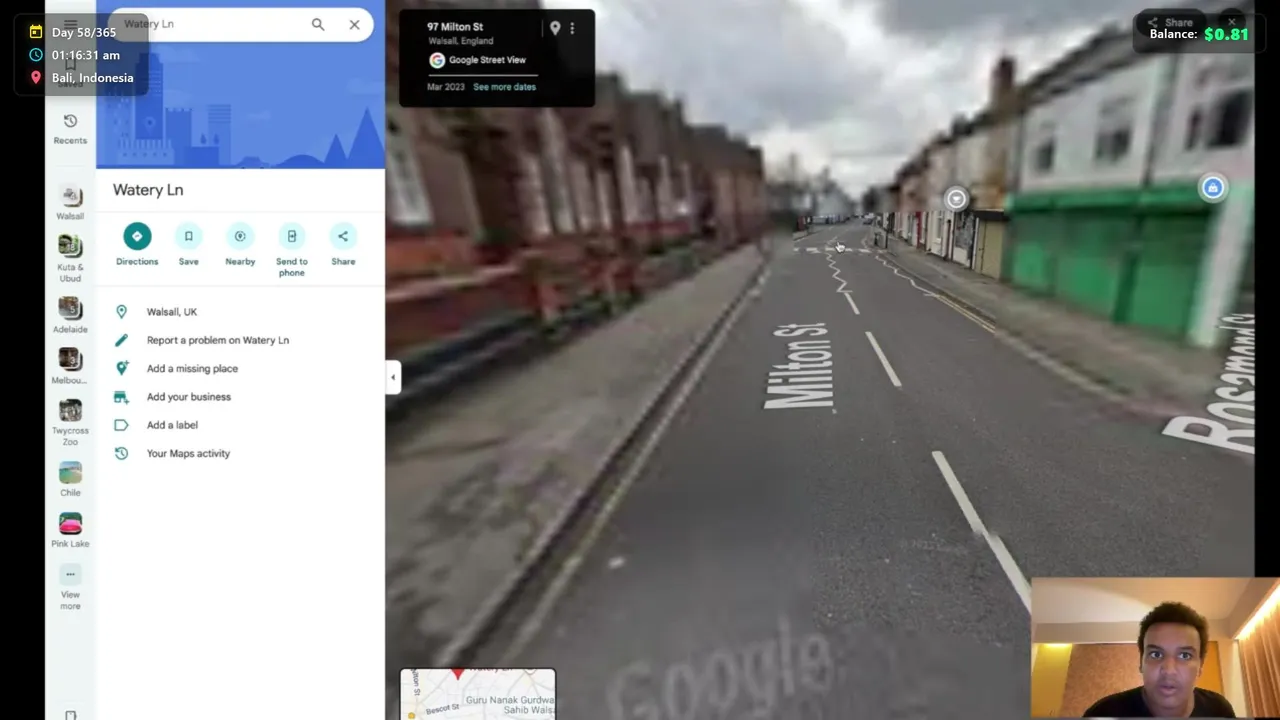Open the Adelaide recent place

coord(70,315)
